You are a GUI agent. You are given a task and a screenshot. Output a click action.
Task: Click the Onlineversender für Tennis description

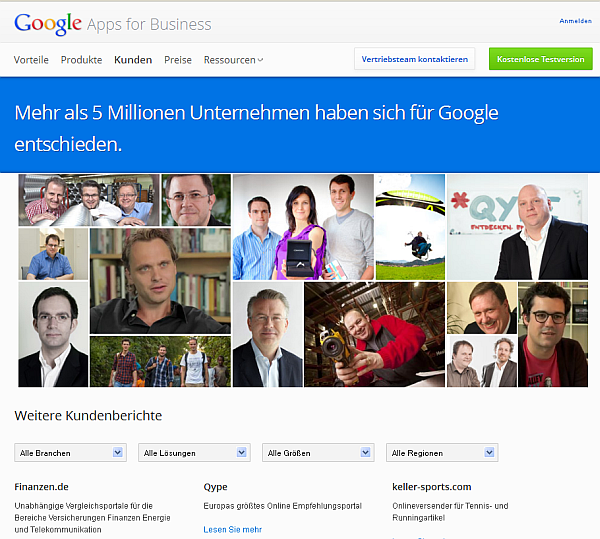(450, 512)
